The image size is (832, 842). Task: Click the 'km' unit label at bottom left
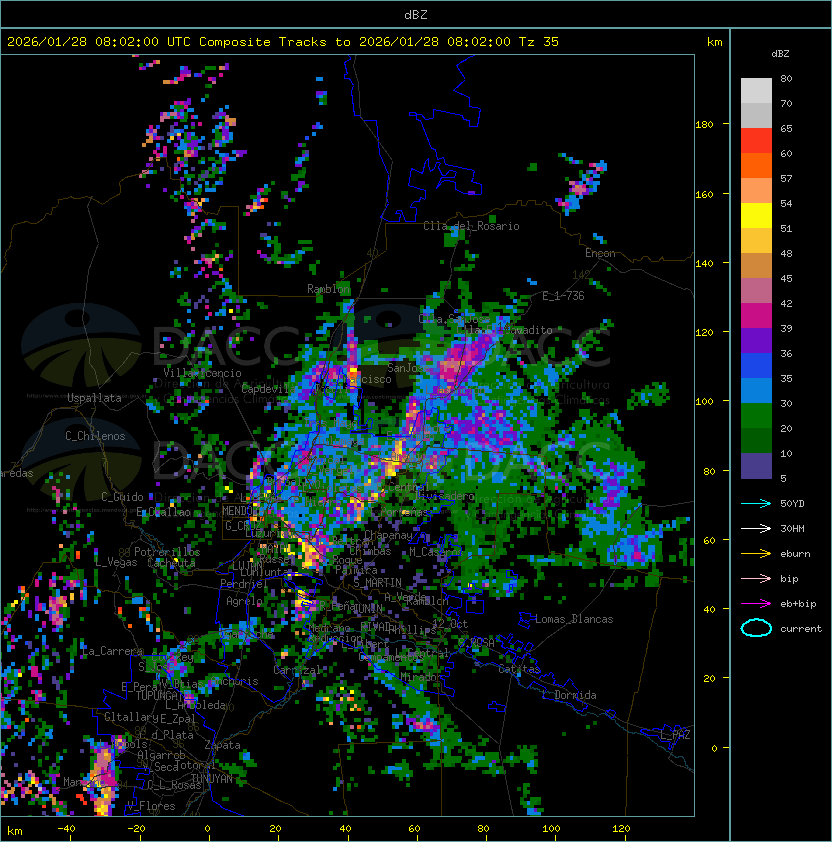(15, 831)
